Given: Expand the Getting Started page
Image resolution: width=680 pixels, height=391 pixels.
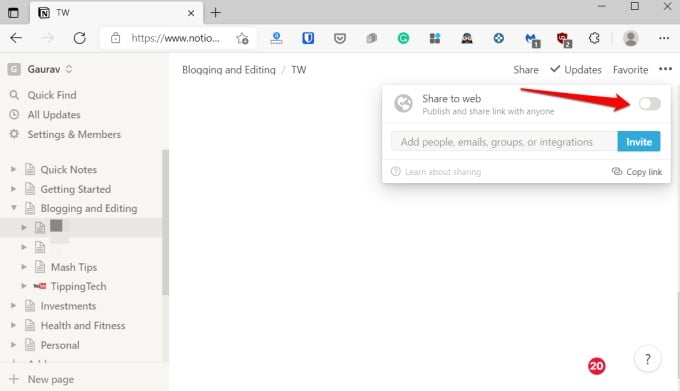Looking at the screenshot, I should pyautogui.click(x=13, y=189).
